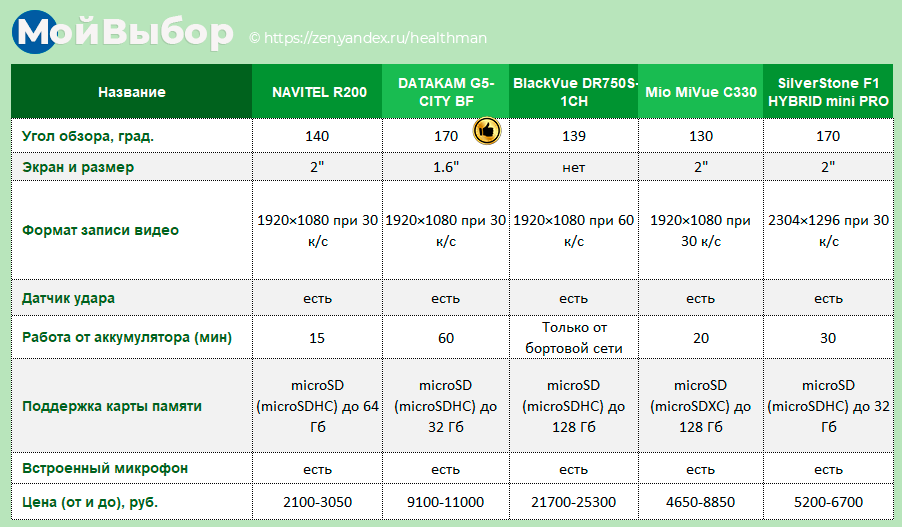Click the МойВыбор logo

click(x=122, y=33)
